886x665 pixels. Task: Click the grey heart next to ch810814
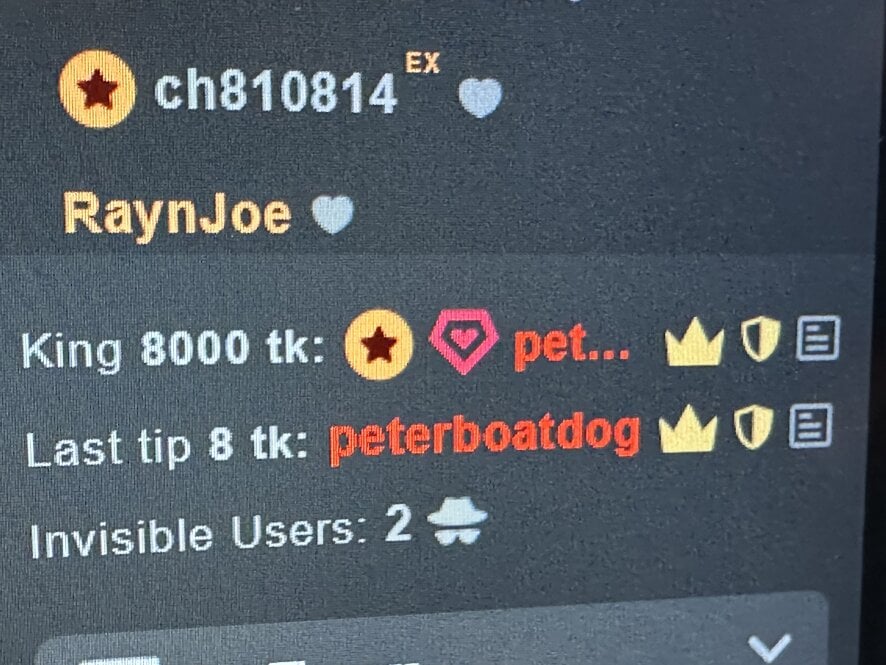pos(480,97)
